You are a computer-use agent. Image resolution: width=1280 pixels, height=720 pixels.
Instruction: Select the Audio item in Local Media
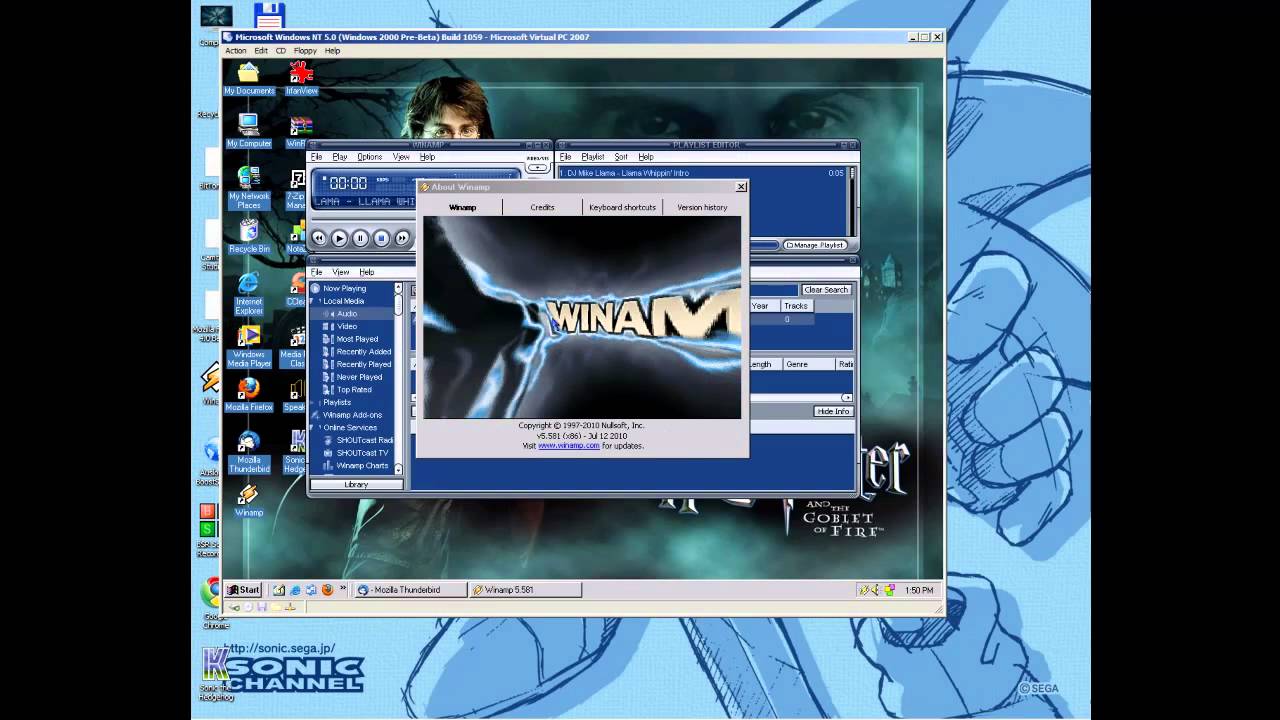click(346, 314)
